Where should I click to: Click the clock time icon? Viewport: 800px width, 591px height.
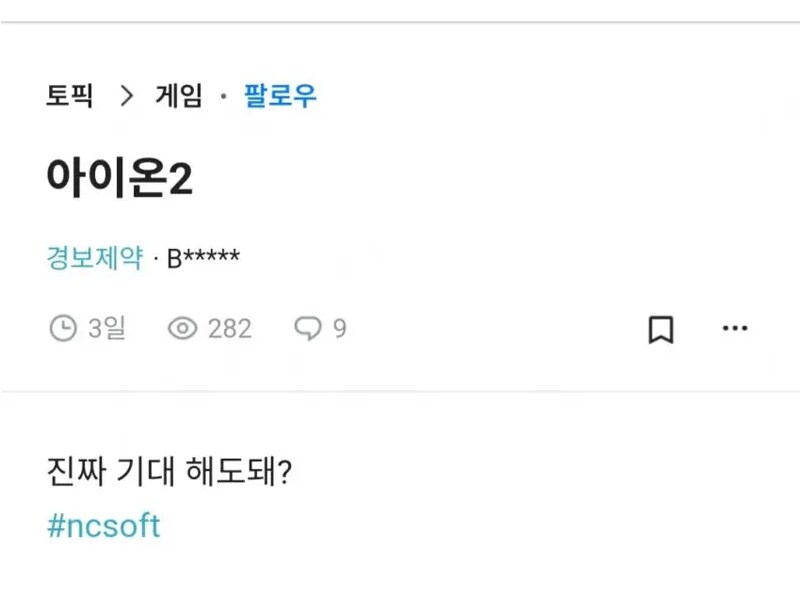pyautogui.click(x=63, y=328)
